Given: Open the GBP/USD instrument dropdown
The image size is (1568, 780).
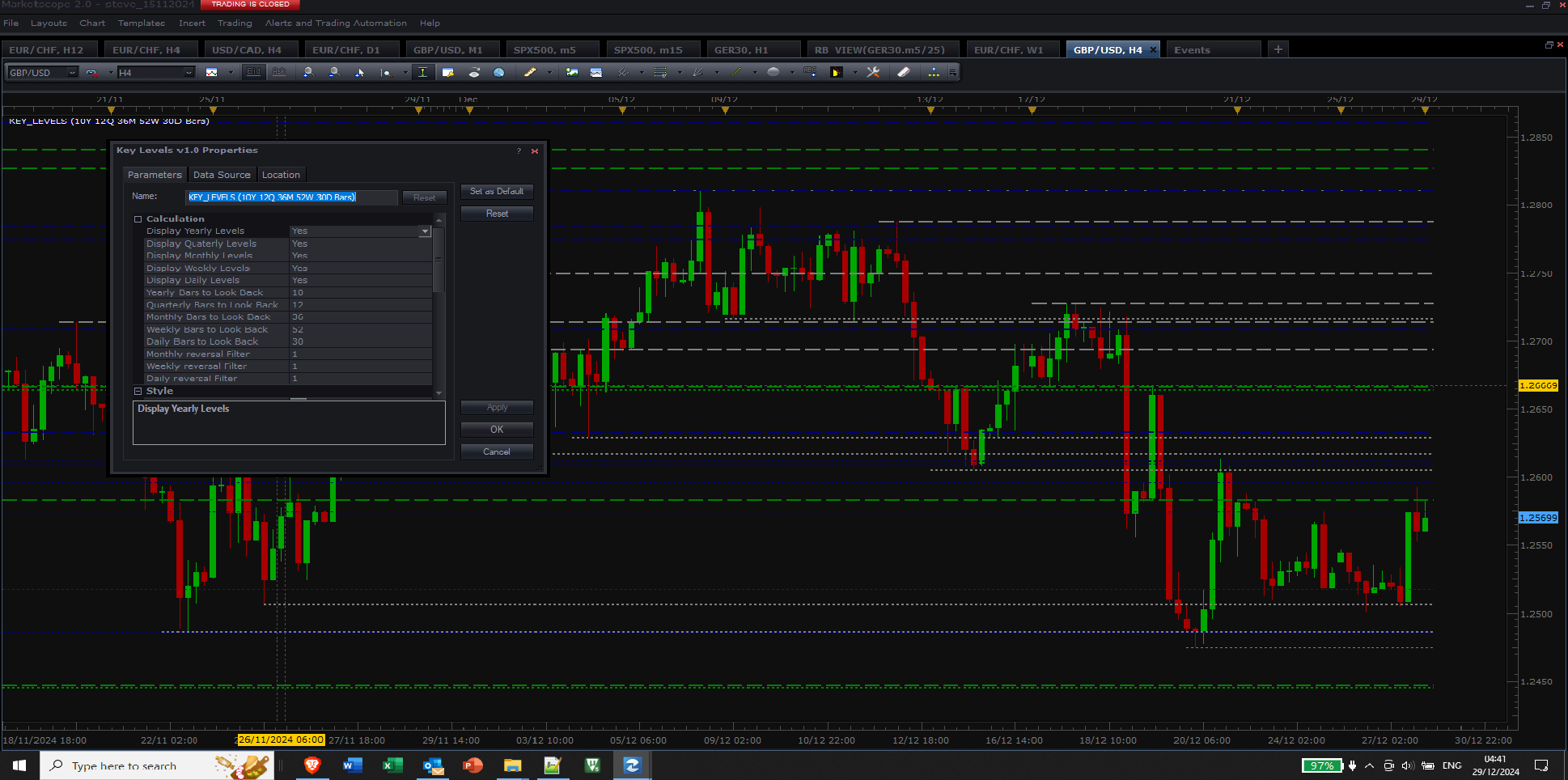Looking at the screenshot, I should [72, 73].
